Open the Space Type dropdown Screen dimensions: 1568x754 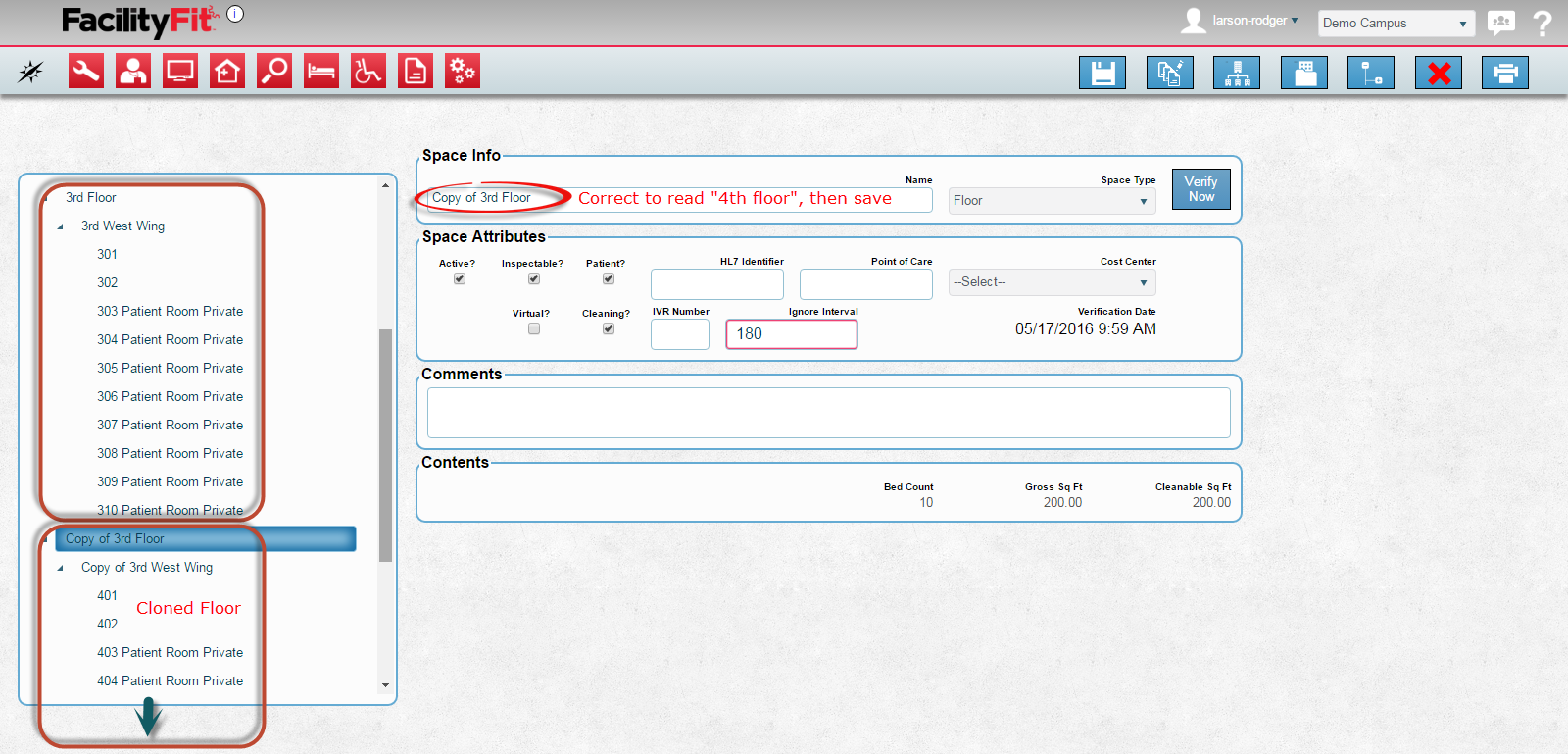pyautogui.click(x=1052, y=201)
